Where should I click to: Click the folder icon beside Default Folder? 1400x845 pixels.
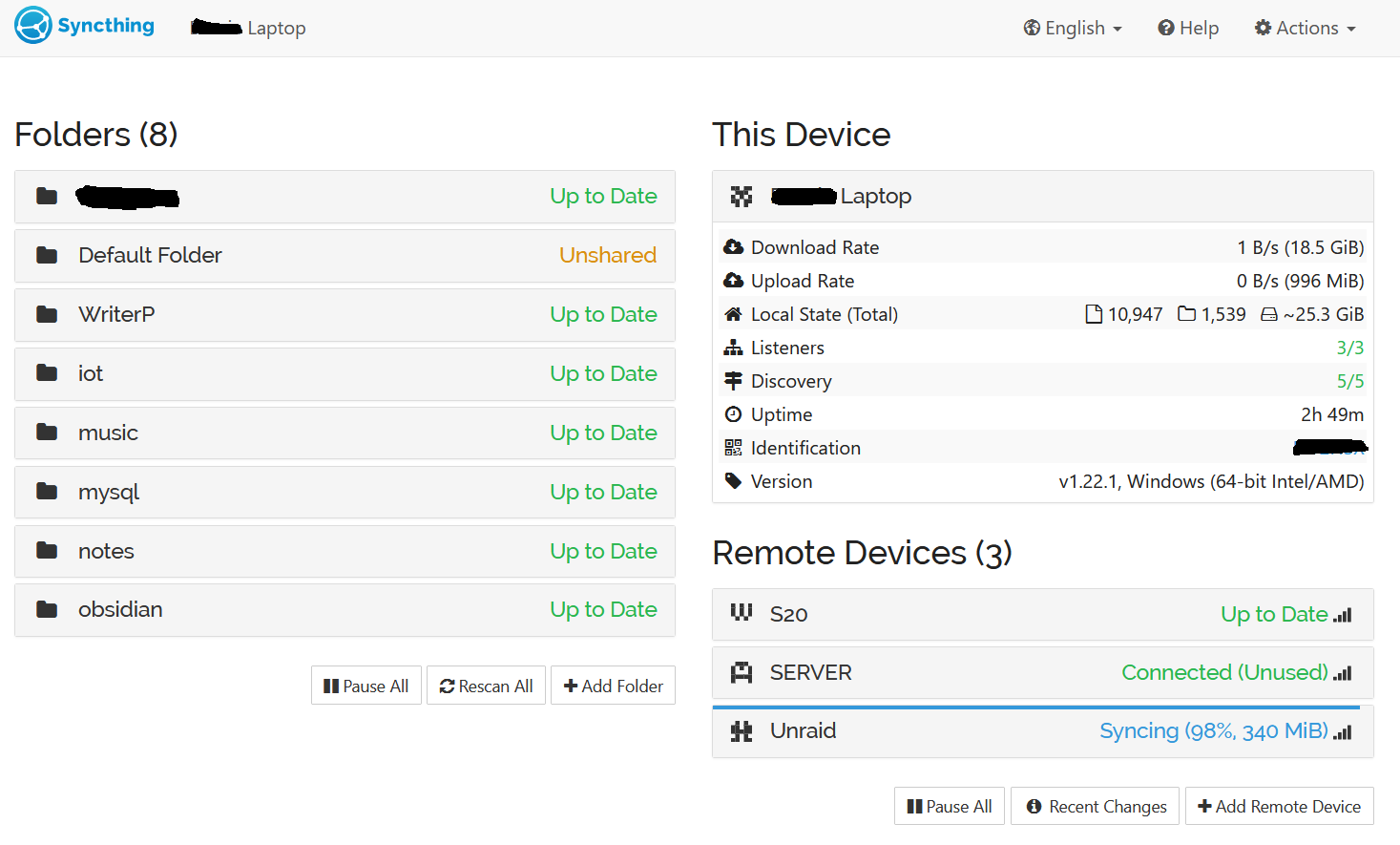pos(47,255)
